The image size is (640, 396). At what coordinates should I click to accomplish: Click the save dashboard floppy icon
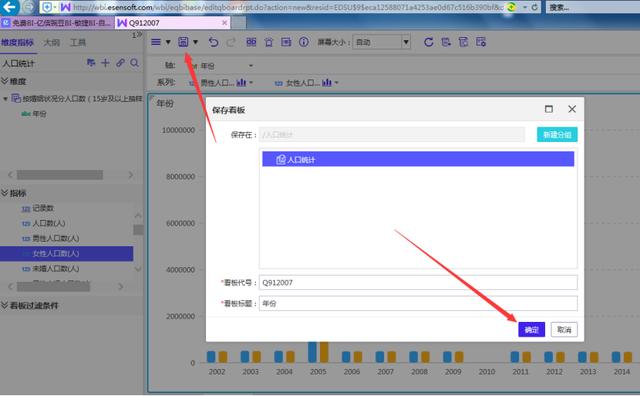click(x=183, y=42)
